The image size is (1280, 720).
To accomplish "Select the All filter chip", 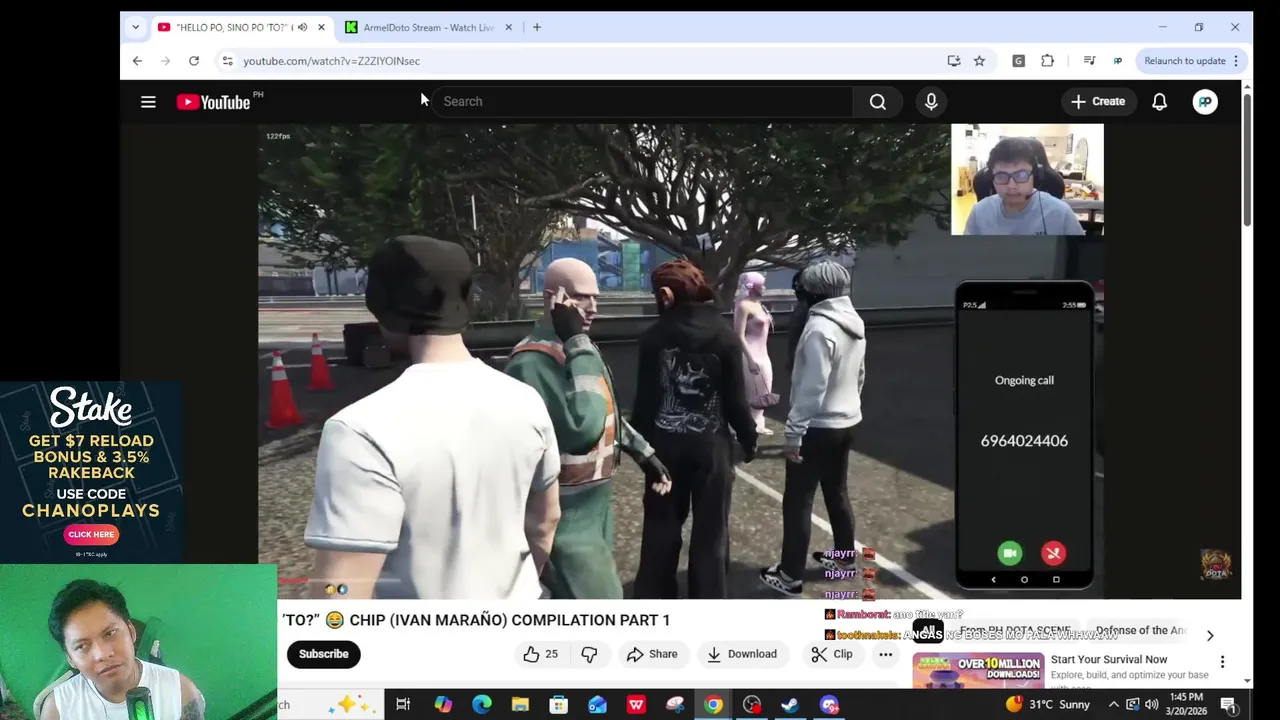I will pyautogui.click(x=928, y=631).
